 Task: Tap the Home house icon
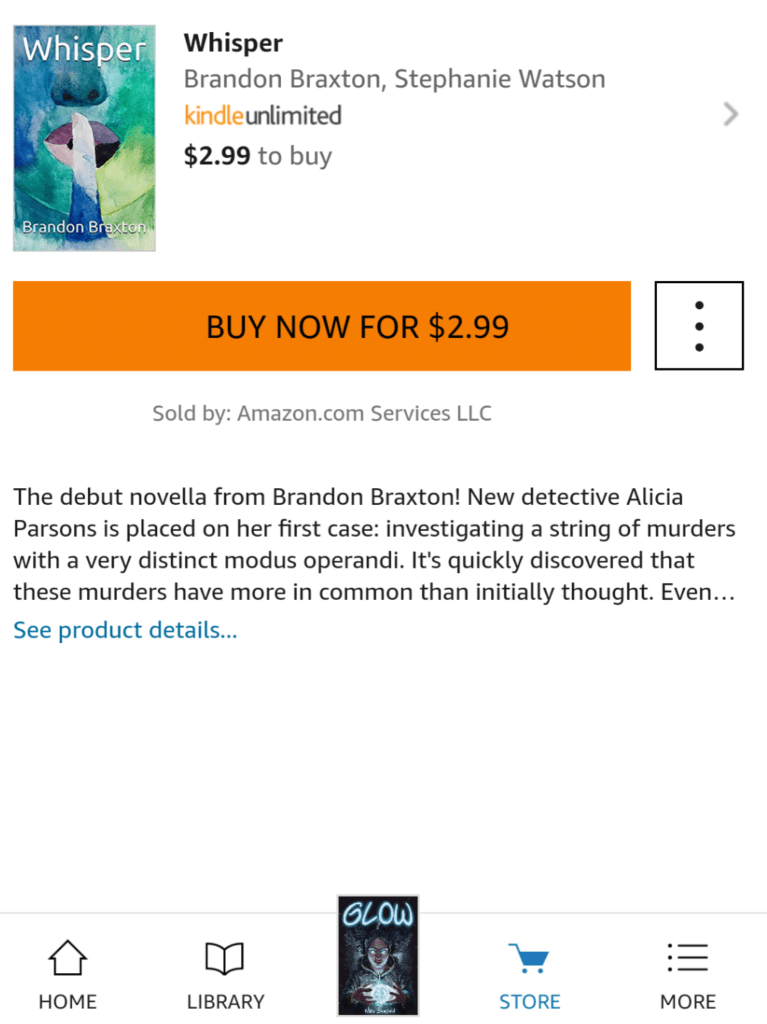click(68, 959)
